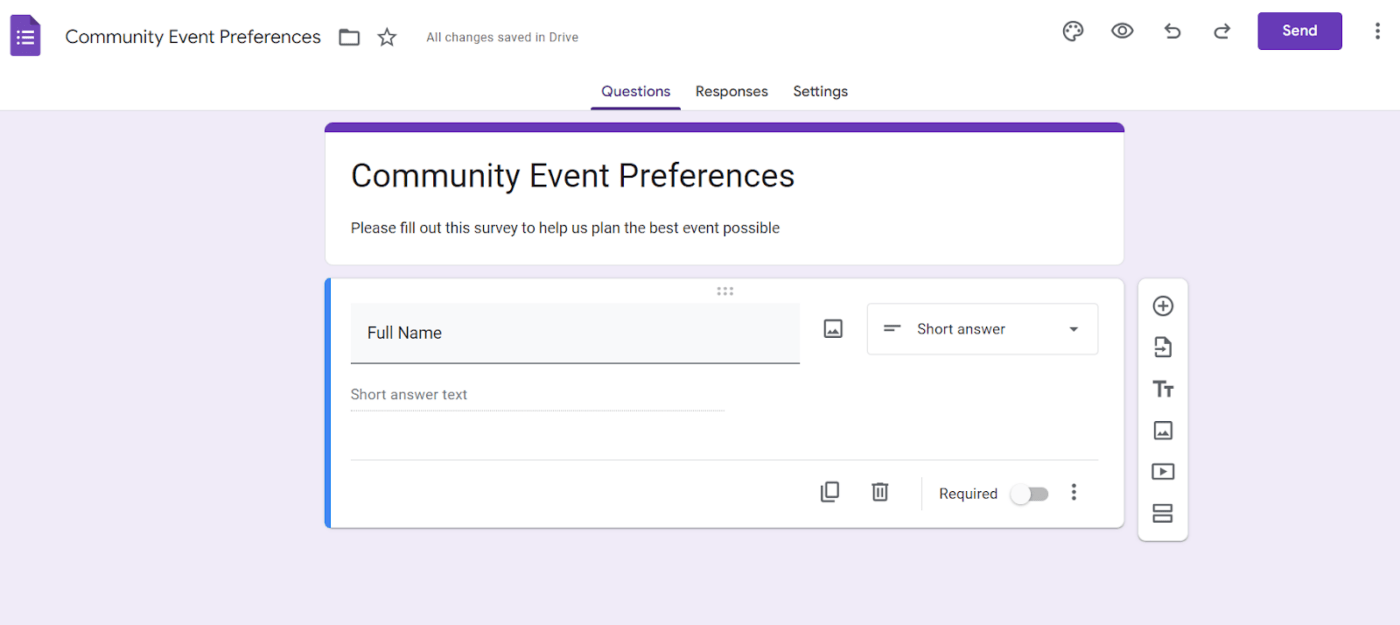Switch to the Responses tab
This screenshot has width=1400, height=625.
(732, 91)
